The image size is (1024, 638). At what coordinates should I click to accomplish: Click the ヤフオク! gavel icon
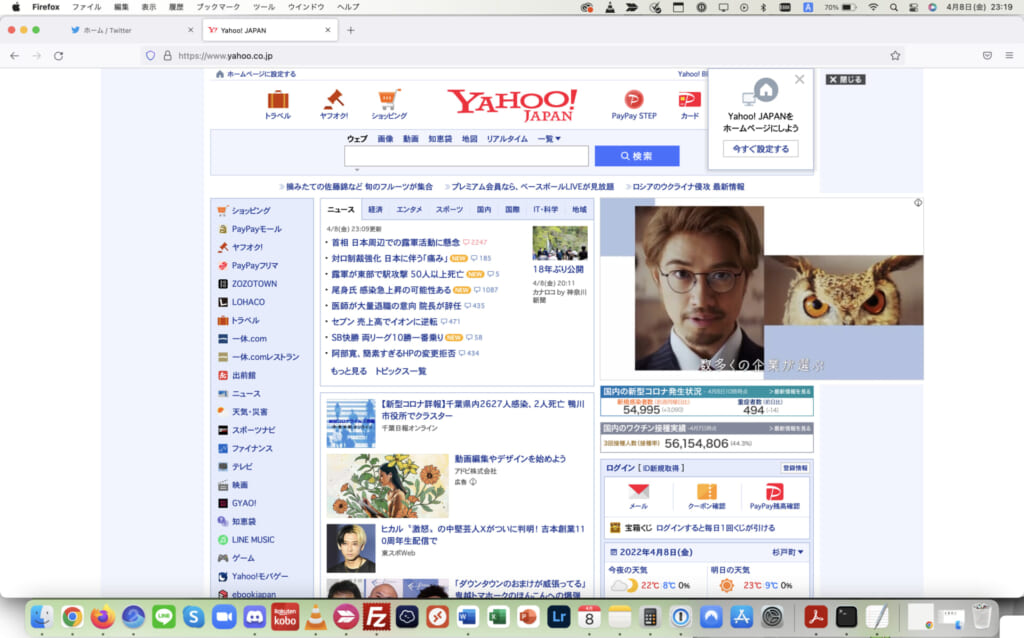pos(333,100)
